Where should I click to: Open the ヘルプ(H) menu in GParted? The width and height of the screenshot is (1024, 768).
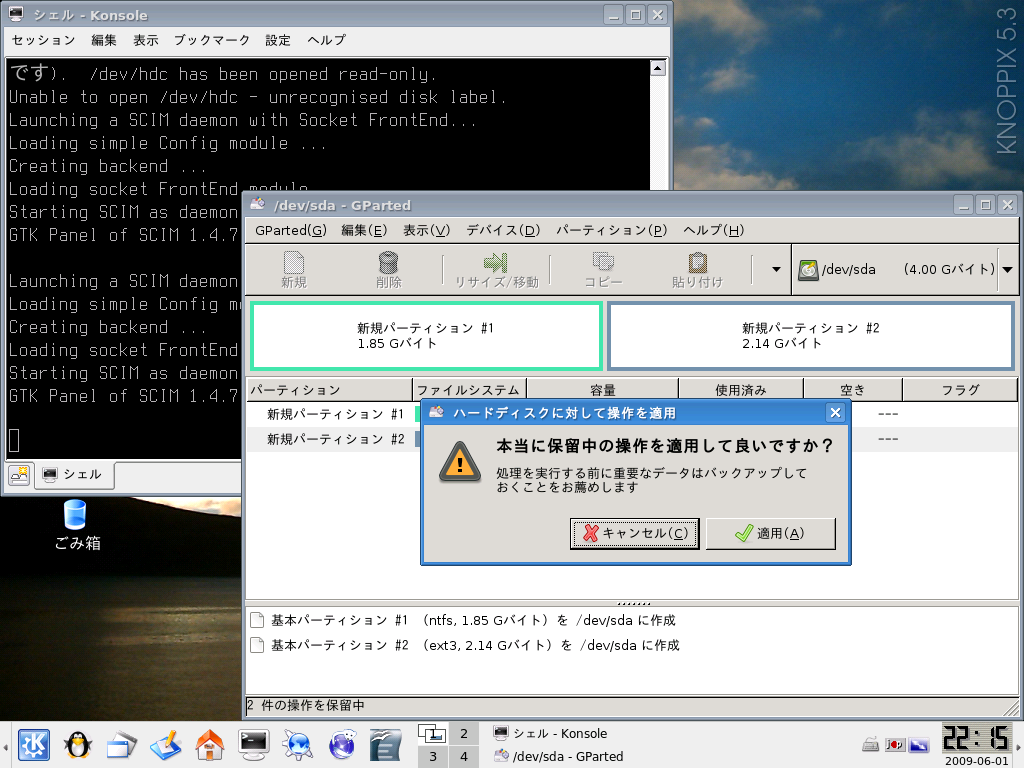tap(713, 230)
